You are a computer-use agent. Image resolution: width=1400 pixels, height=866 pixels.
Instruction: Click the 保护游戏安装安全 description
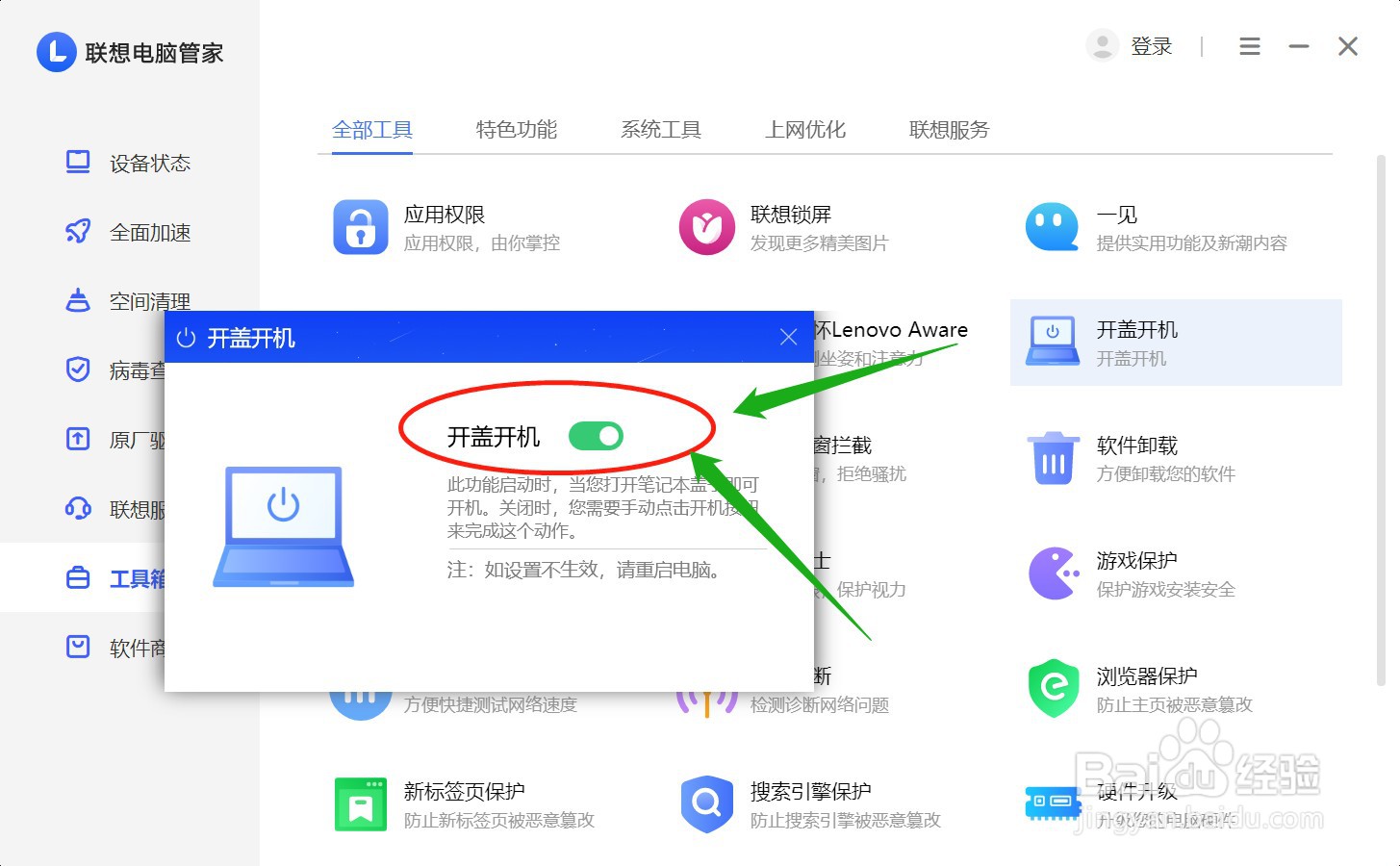click(1166, 590)
